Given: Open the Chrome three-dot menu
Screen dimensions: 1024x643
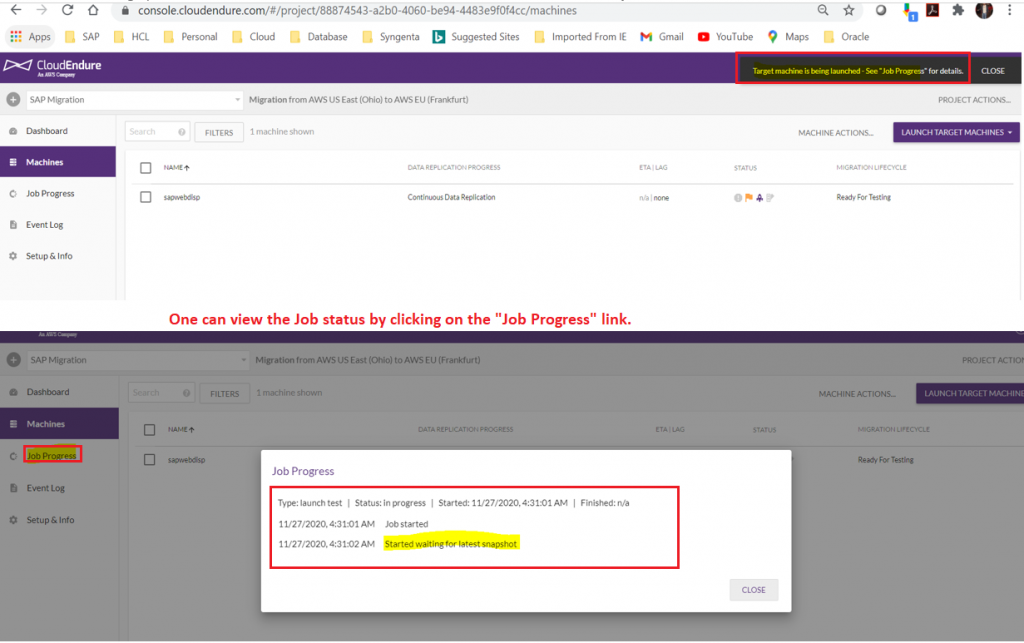Looking at the screenshot, I should point(1010,10).
